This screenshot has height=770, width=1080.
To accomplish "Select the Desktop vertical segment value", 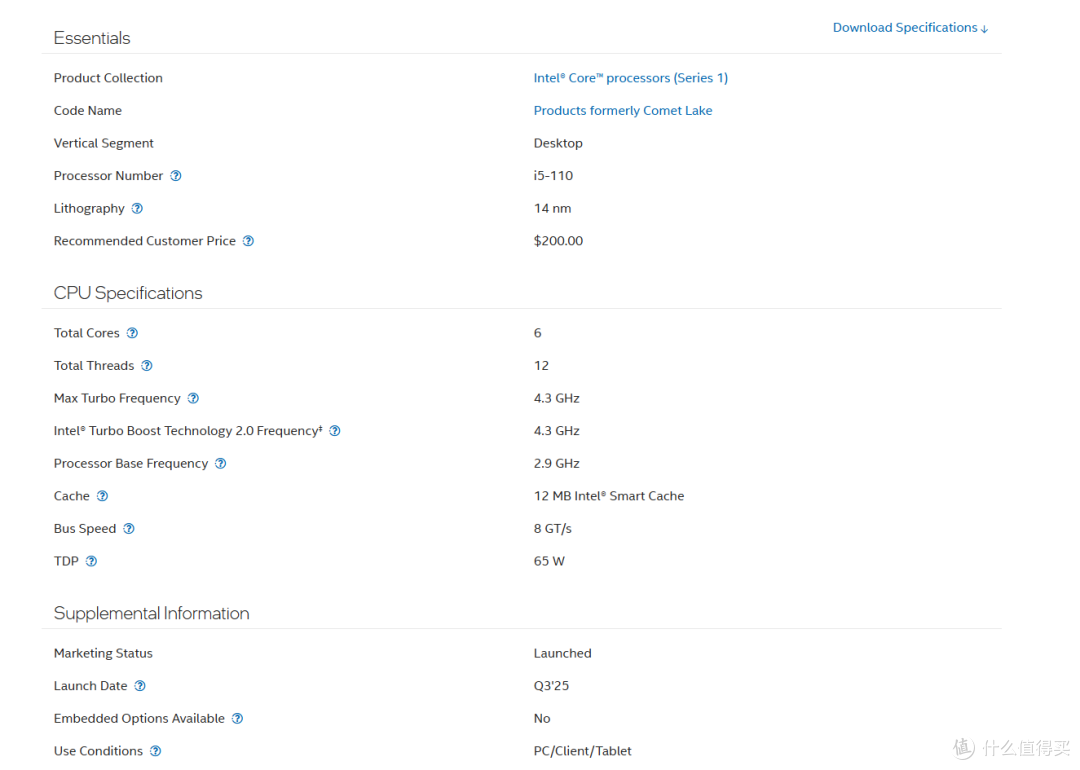I will (558, 143).
